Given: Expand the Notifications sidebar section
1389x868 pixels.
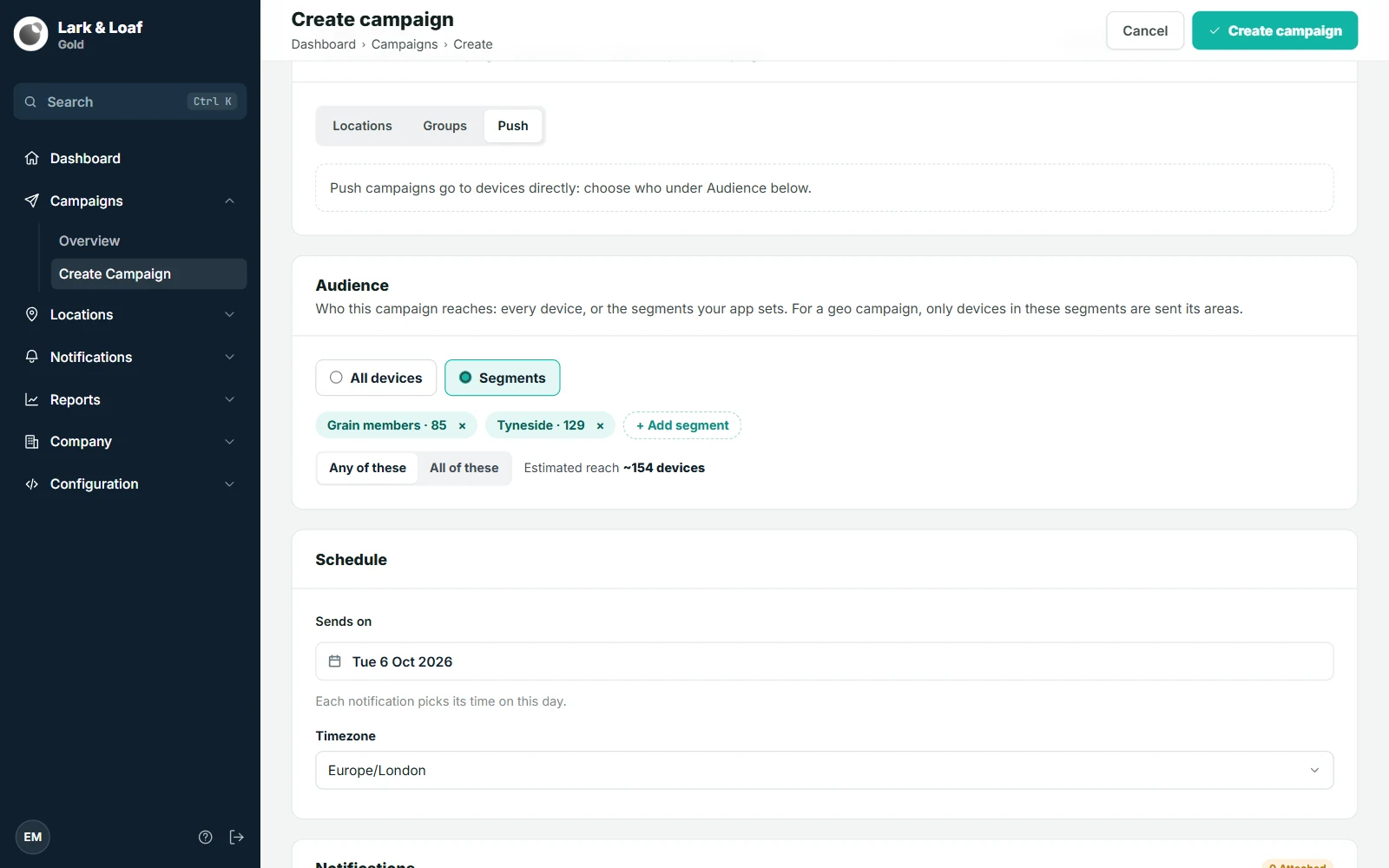Looking at the screenshot, I should pos(230,357).
